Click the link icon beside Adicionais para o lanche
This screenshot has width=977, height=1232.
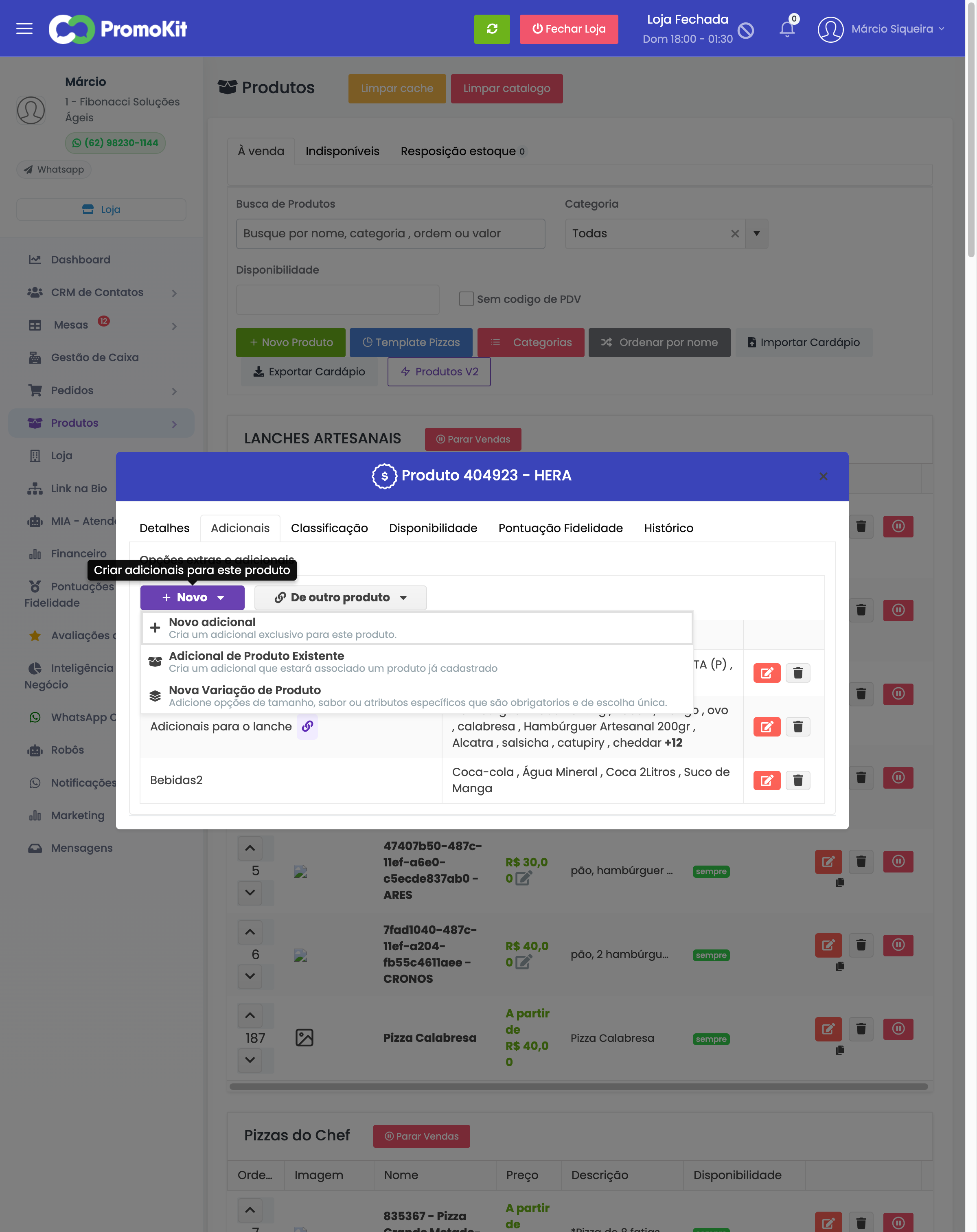[x=307, y=726]
